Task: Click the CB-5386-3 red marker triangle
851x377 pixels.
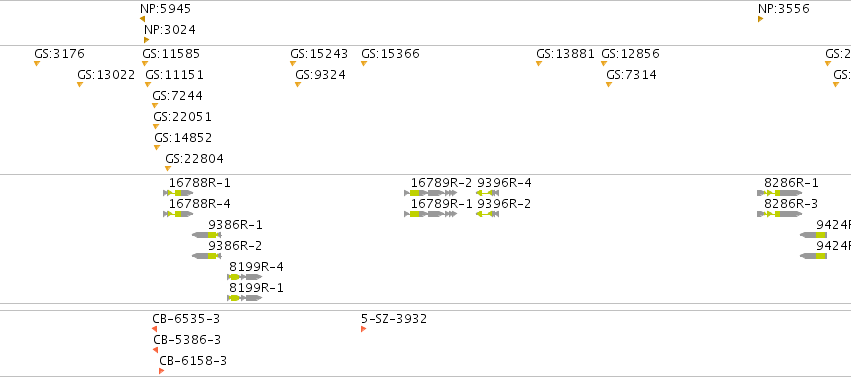Action: click(x=156, y=350)
